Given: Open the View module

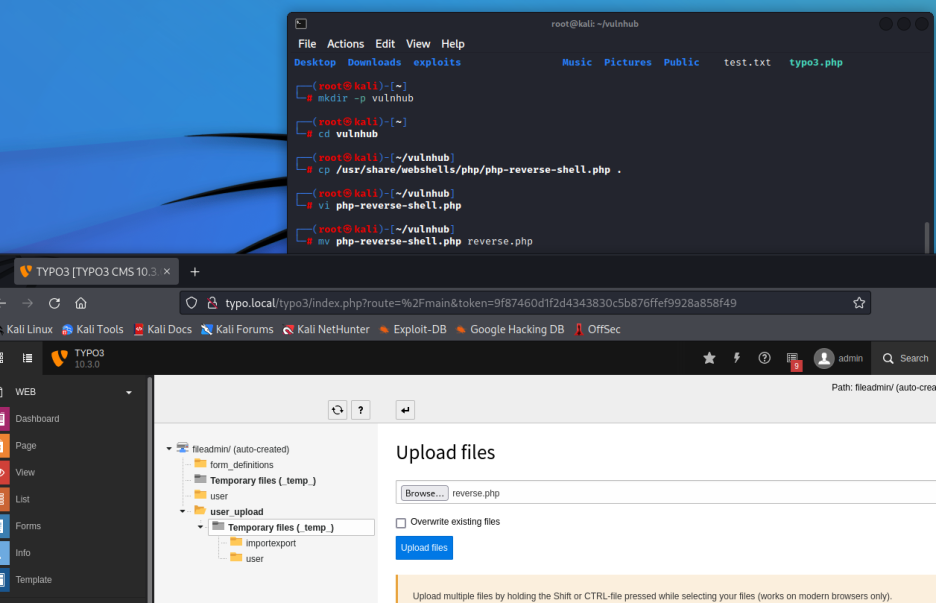Looking at the screenshot, I should tap(24, 472).
